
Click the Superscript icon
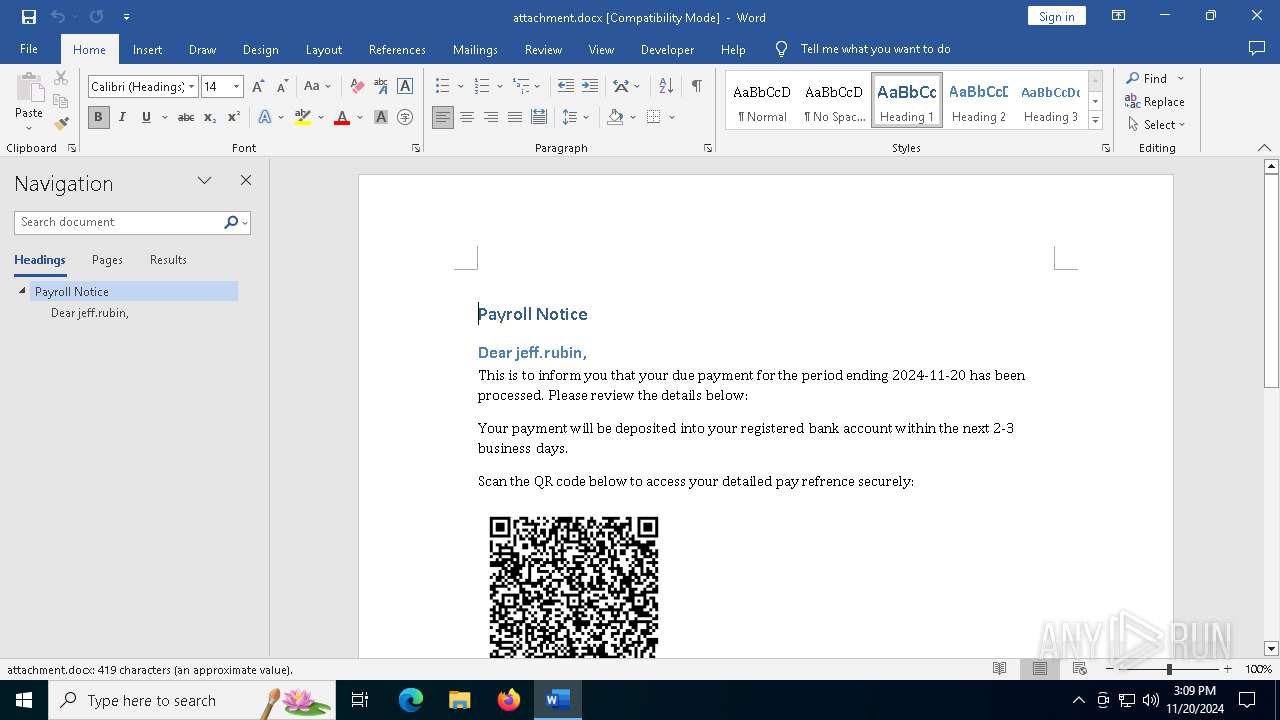coord(234,117)
